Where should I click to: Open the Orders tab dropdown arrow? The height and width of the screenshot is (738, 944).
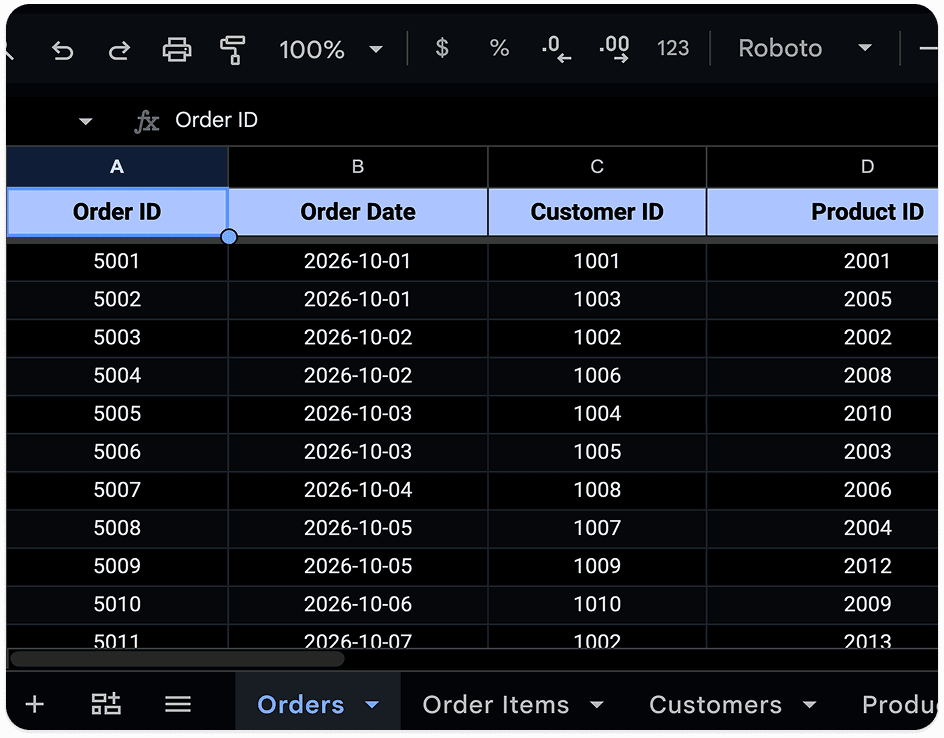tap(373, 704)
